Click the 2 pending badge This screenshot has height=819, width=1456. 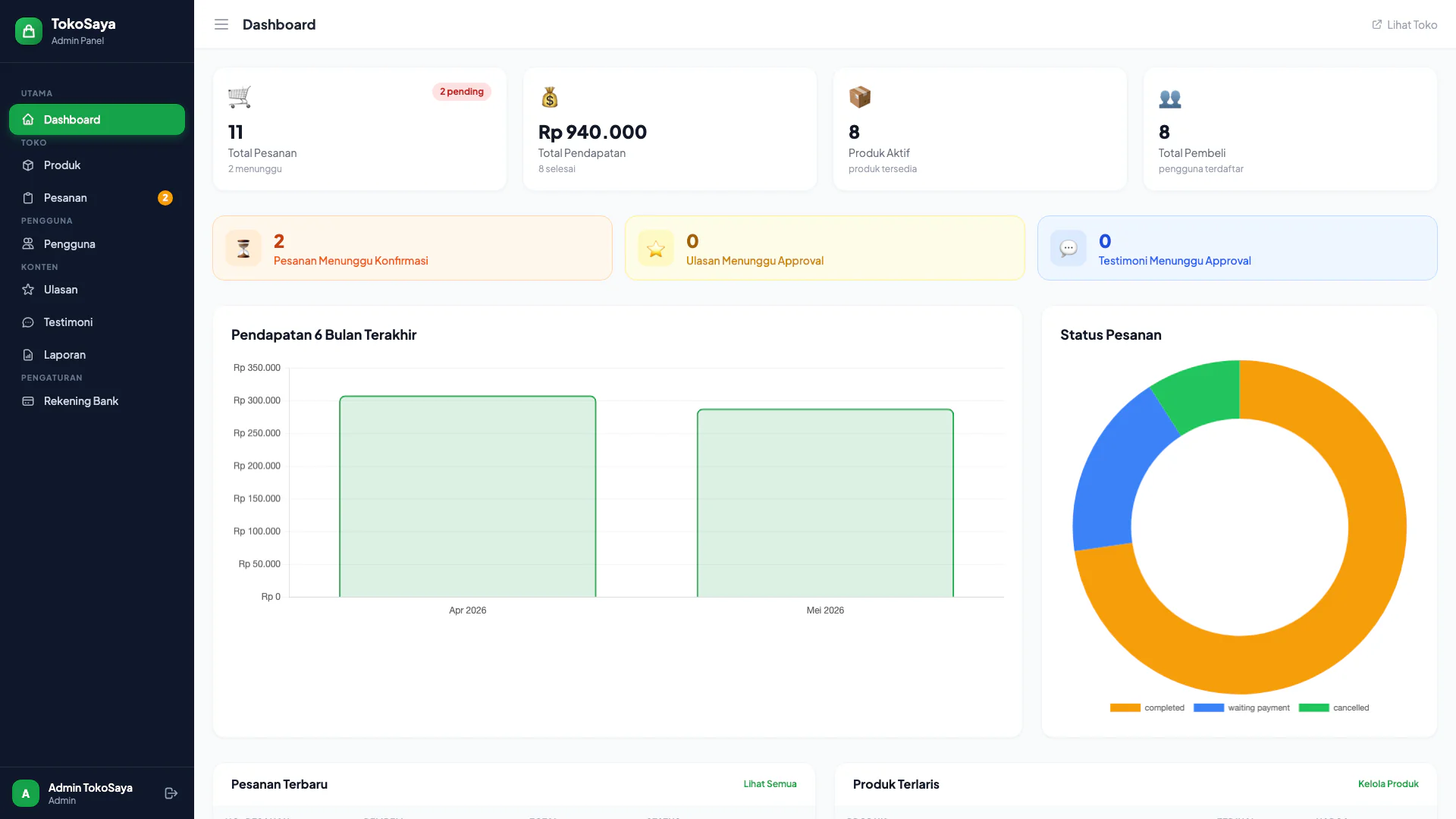[x=462, y=92]
